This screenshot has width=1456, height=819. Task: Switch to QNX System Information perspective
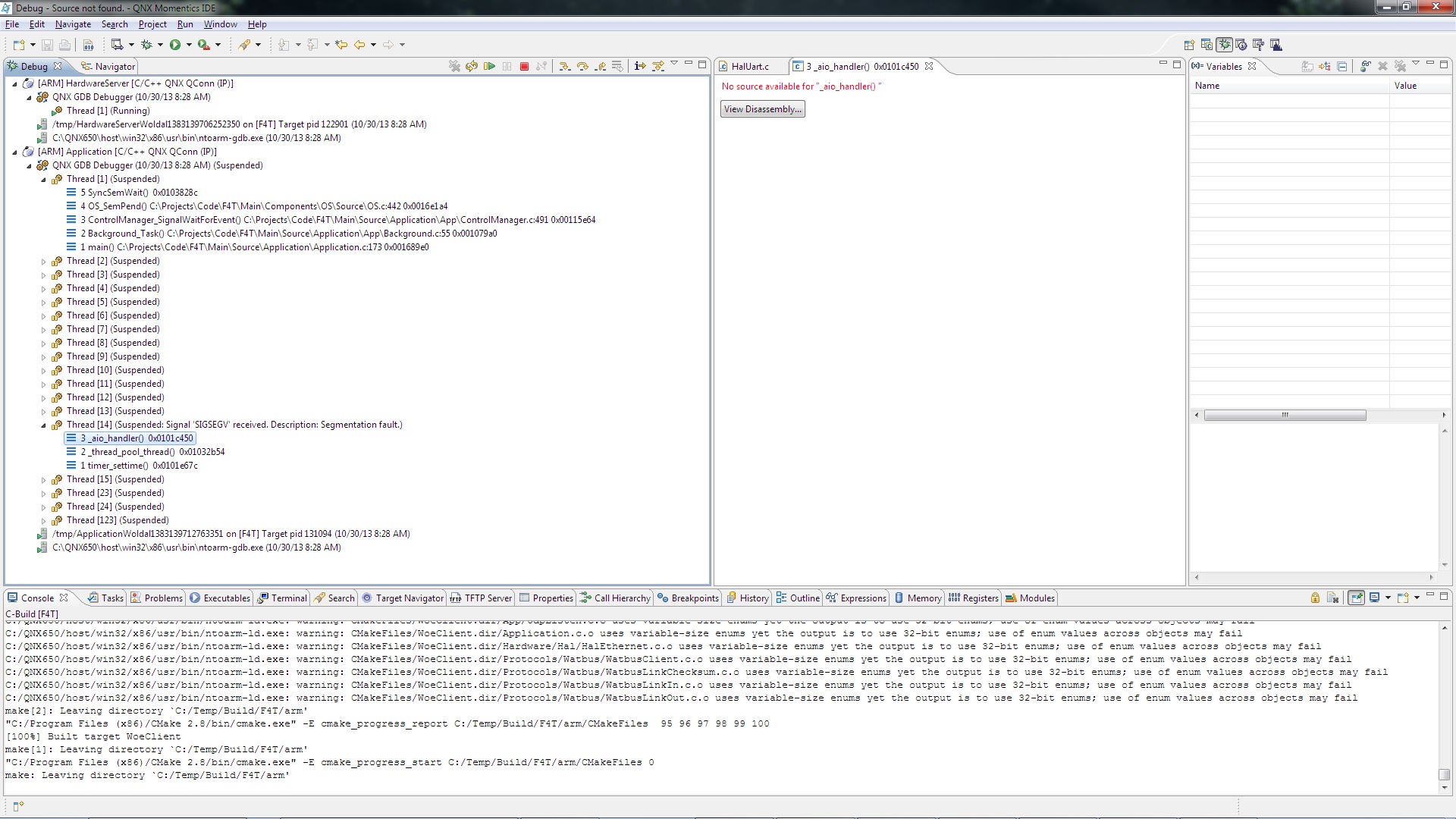(x=1241, y=45)
